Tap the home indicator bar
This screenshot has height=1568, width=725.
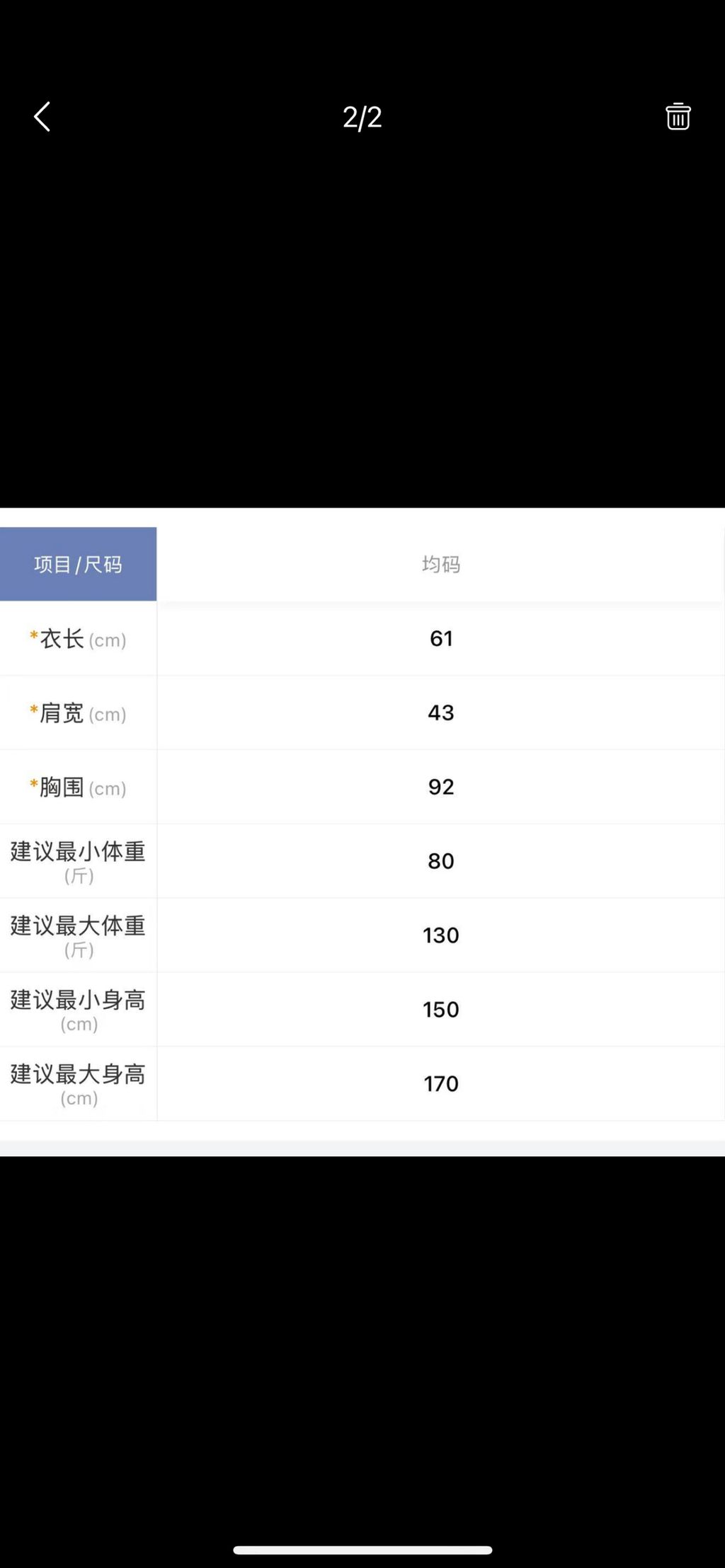[362, 1550]
